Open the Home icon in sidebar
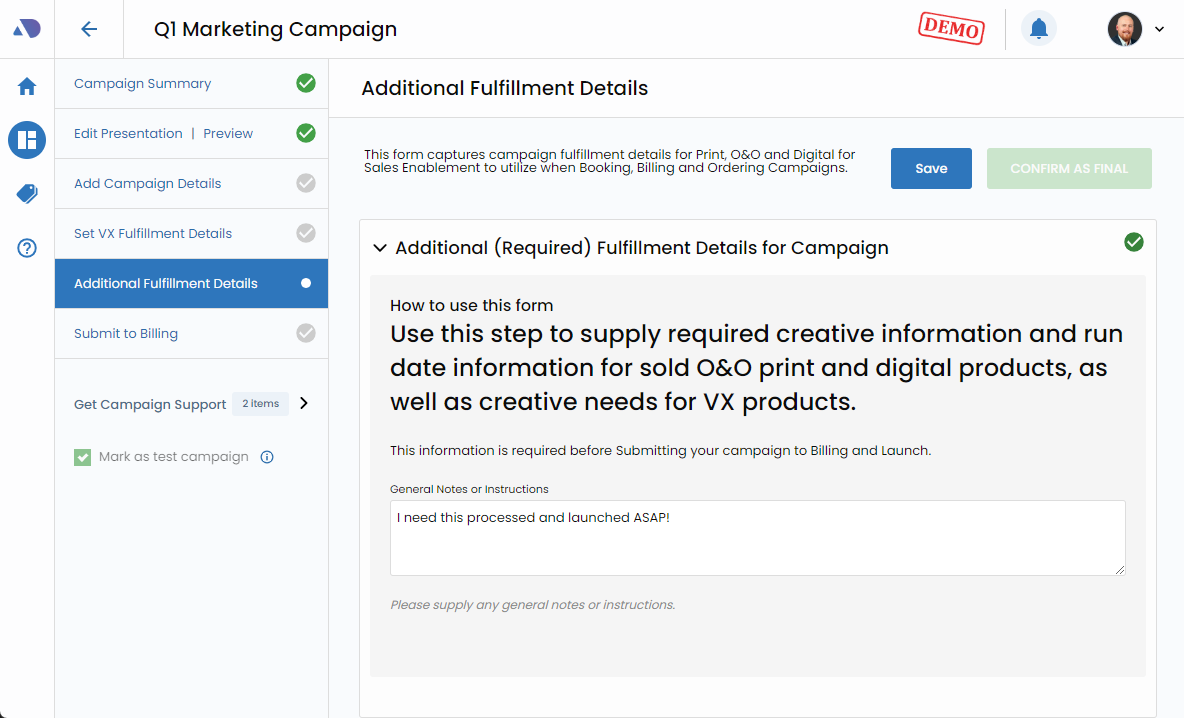Screen dimensions: 1184x718 click(x=27, y=87)
